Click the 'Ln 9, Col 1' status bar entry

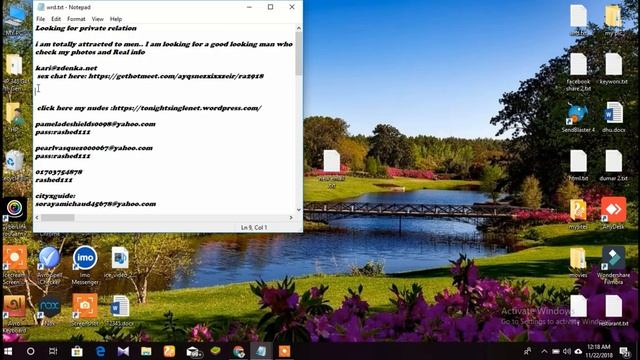tap(254, 227)
